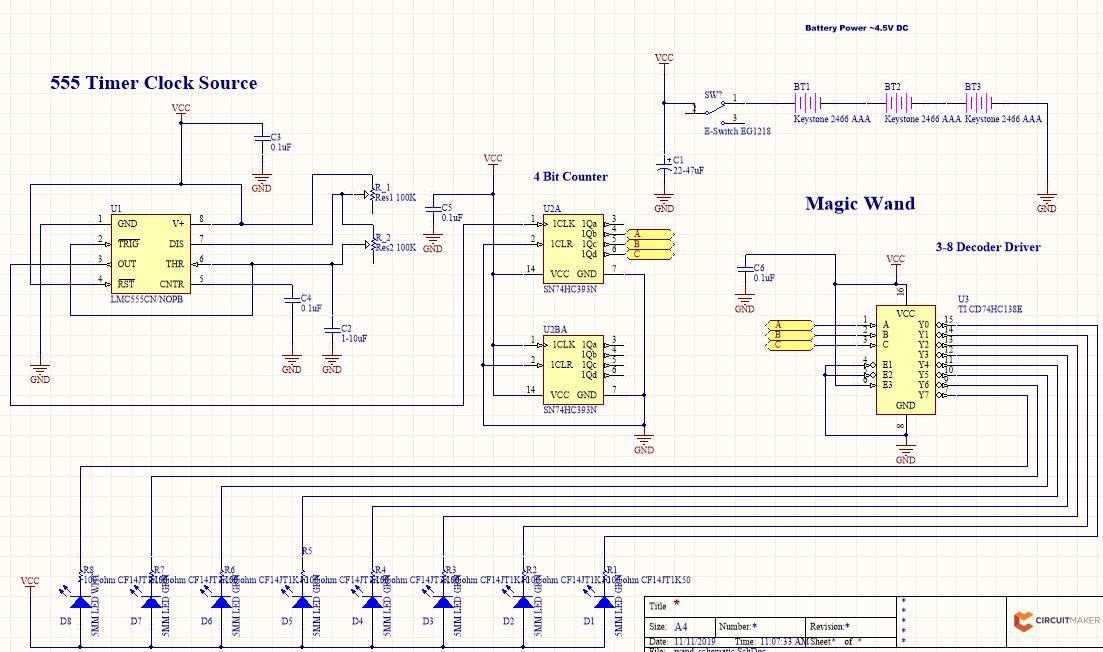Click capacitor C3 0.1uF symbol
The height and width of the screenshot is (652, 1103).
pos(261,141)
